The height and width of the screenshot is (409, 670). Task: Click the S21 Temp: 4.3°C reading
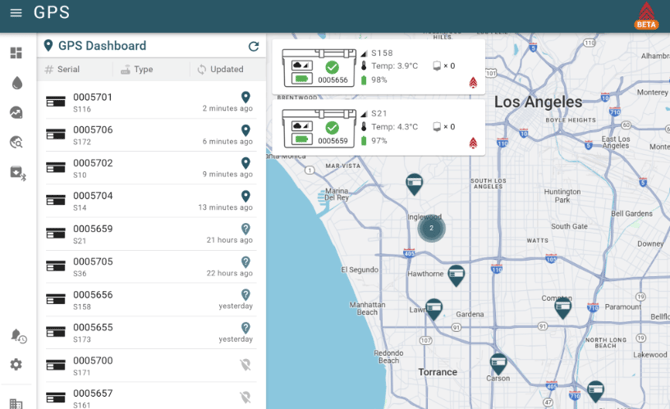click(x=390, y=127)
